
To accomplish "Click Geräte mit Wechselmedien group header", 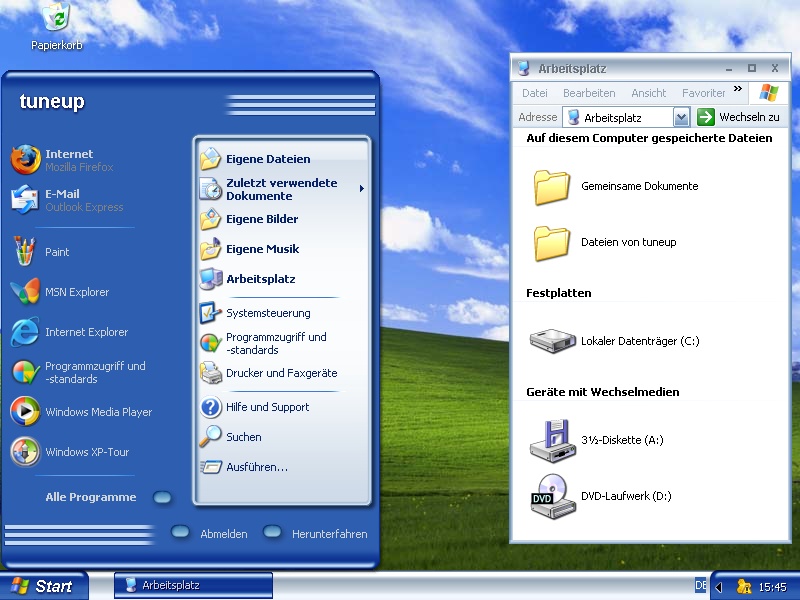I will click(x=603, y=392).
